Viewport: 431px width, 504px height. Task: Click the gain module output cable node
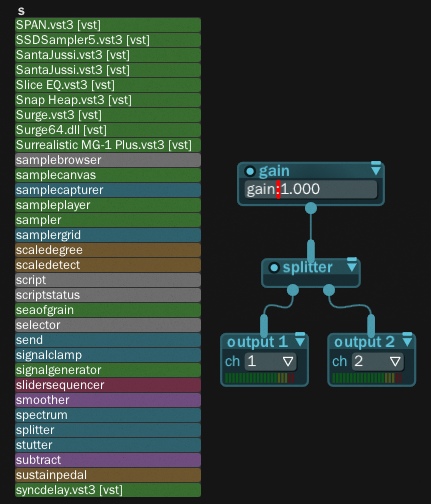click(311, 208)
